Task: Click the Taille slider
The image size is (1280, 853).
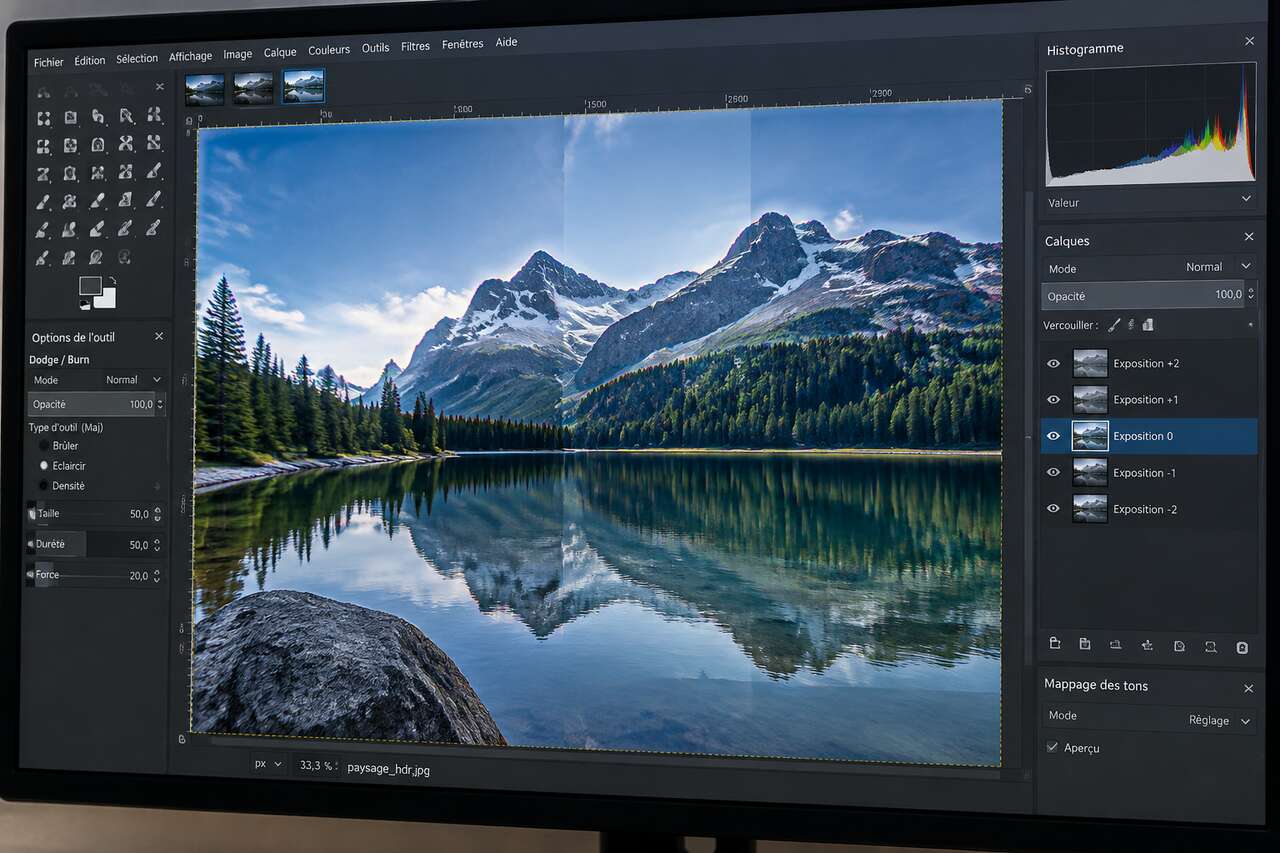Action: click(x=95, y=514)
